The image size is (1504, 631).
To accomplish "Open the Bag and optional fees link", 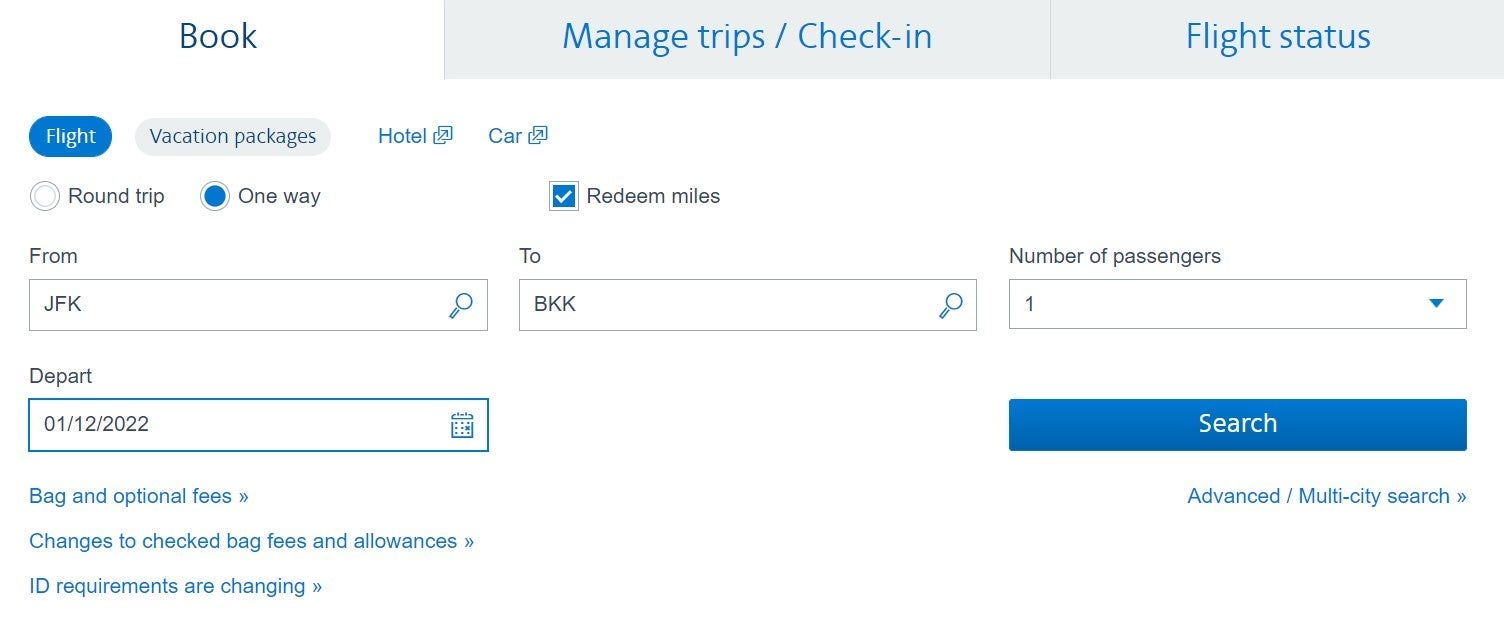I will point(138,495).
